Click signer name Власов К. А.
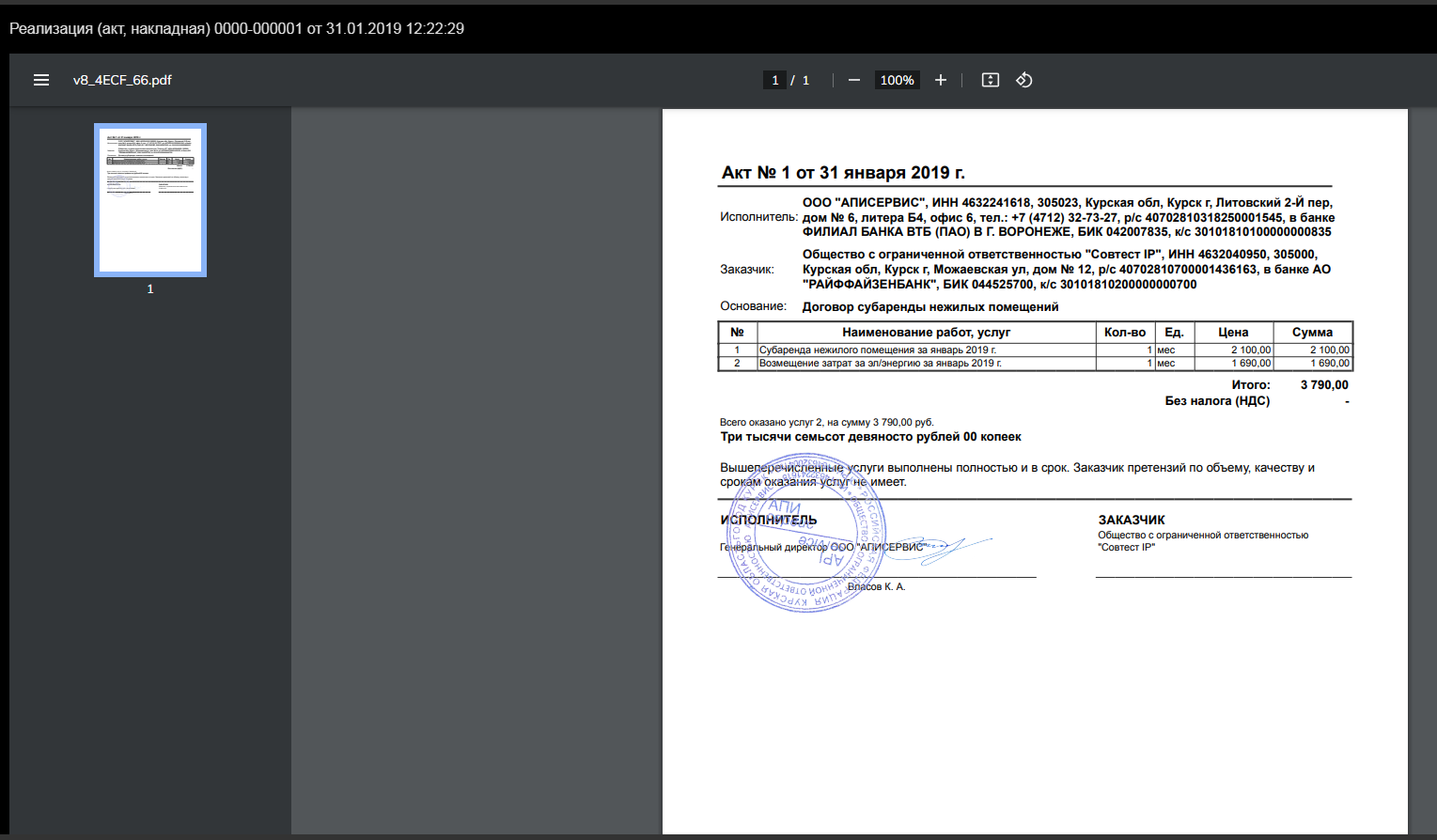 (876, 586)
